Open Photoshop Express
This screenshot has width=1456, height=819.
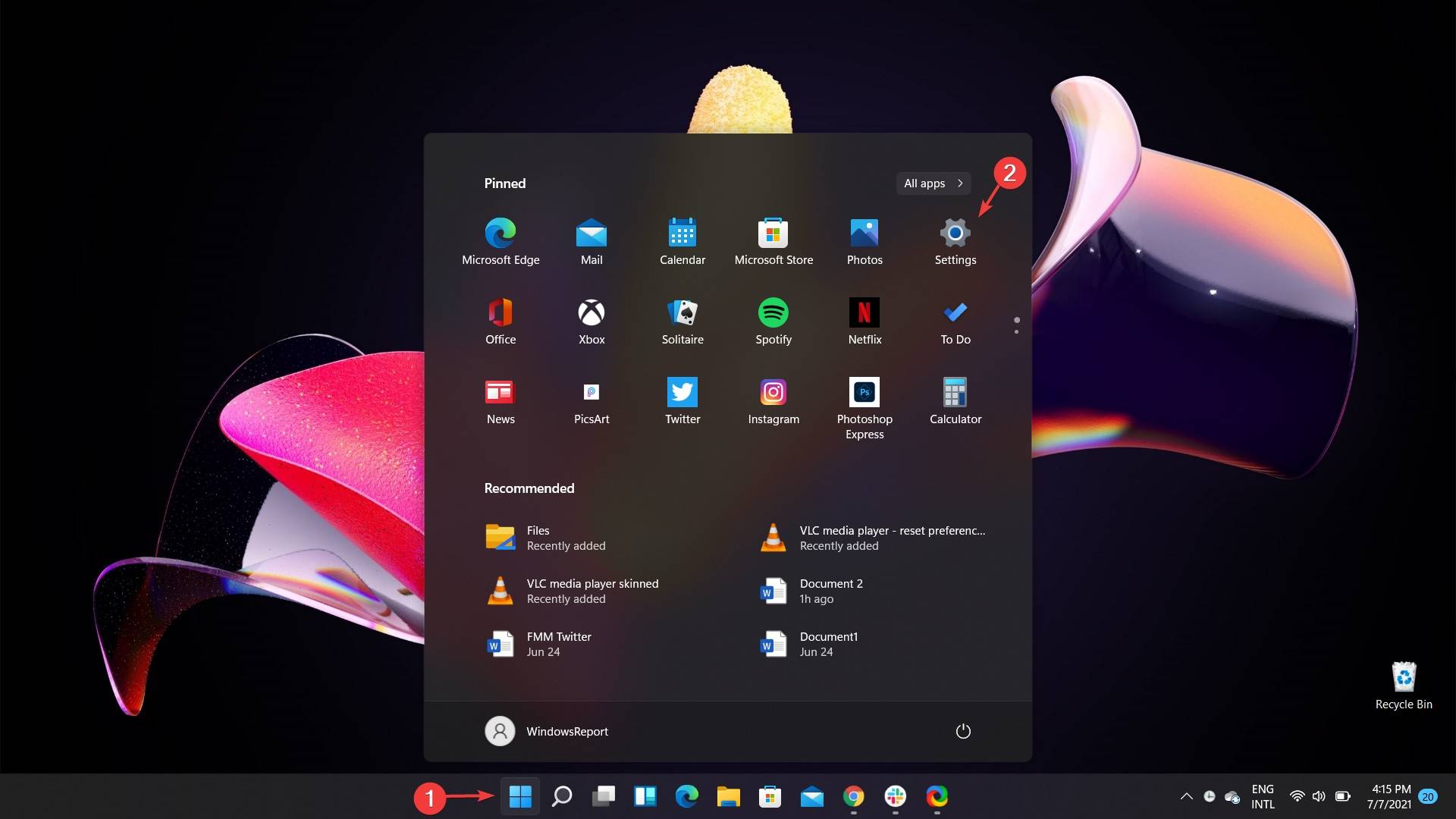864,408
